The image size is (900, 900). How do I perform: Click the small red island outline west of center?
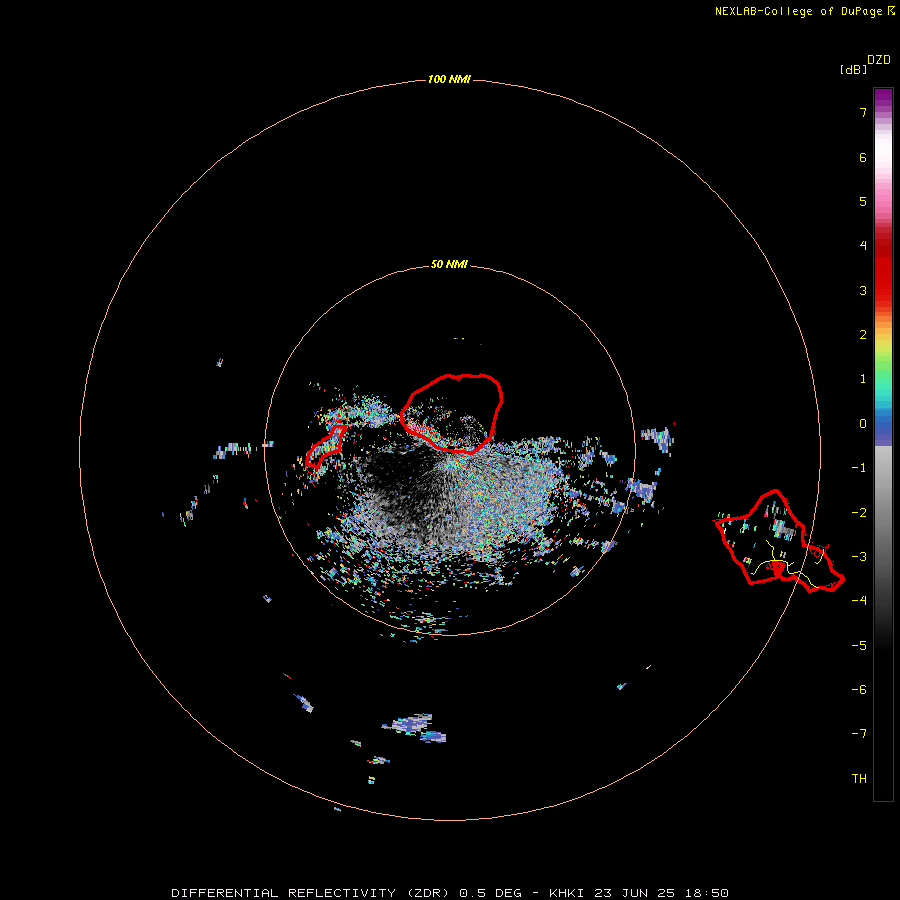(325, 446)
